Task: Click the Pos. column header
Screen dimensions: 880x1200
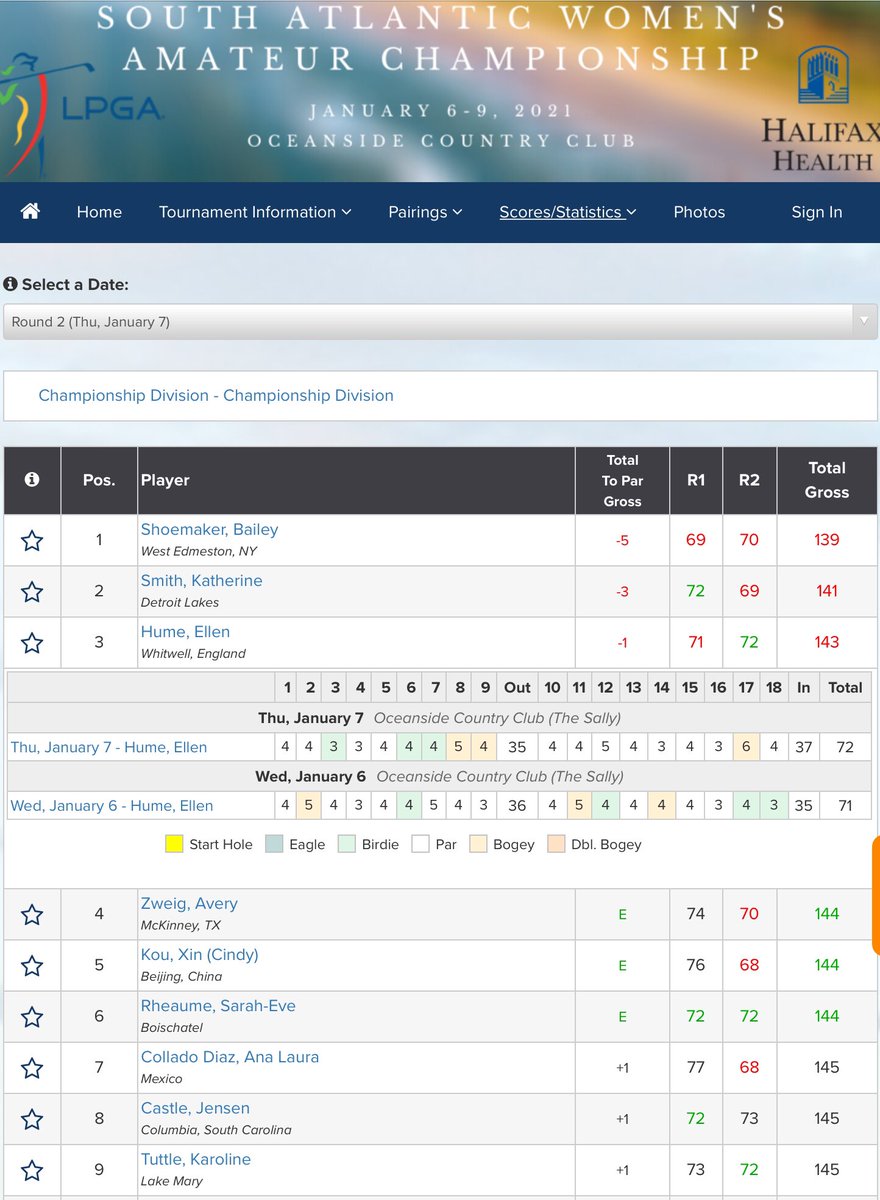Action: (99, 480)
